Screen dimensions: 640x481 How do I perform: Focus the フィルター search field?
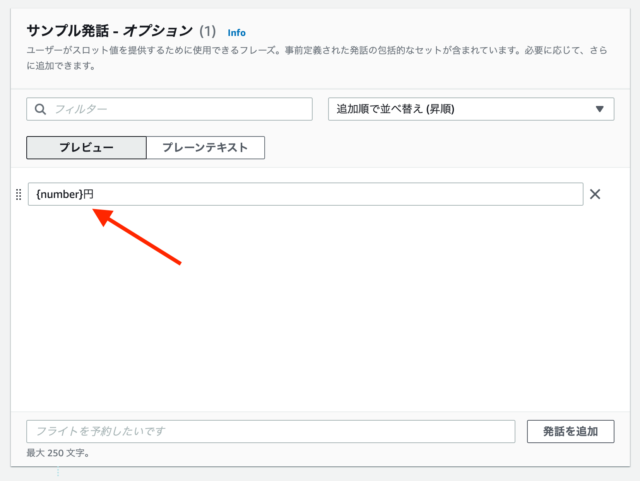[180, 109]
